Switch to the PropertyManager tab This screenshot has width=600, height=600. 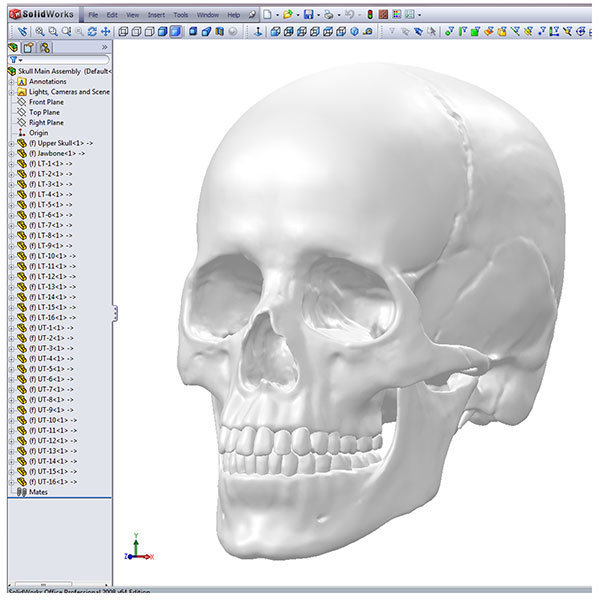click(x=29, y=47)
